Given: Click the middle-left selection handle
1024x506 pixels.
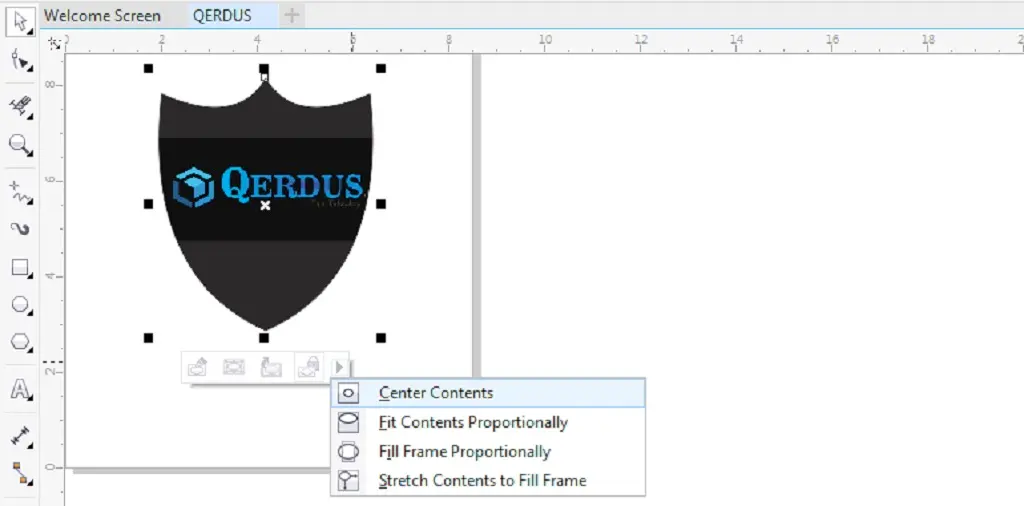Looking at the screenshot, I should (148, 204).
